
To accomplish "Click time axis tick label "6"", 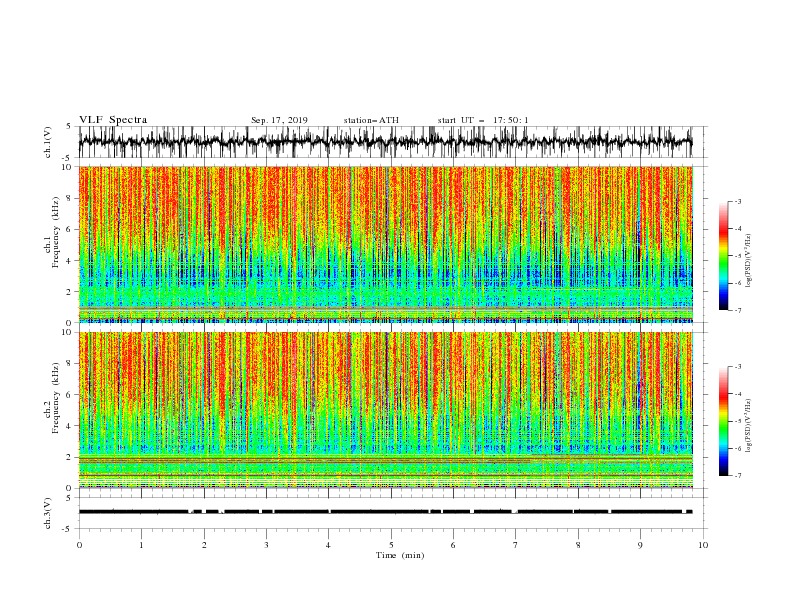I will pyautogui.click(x=453, y=545).
